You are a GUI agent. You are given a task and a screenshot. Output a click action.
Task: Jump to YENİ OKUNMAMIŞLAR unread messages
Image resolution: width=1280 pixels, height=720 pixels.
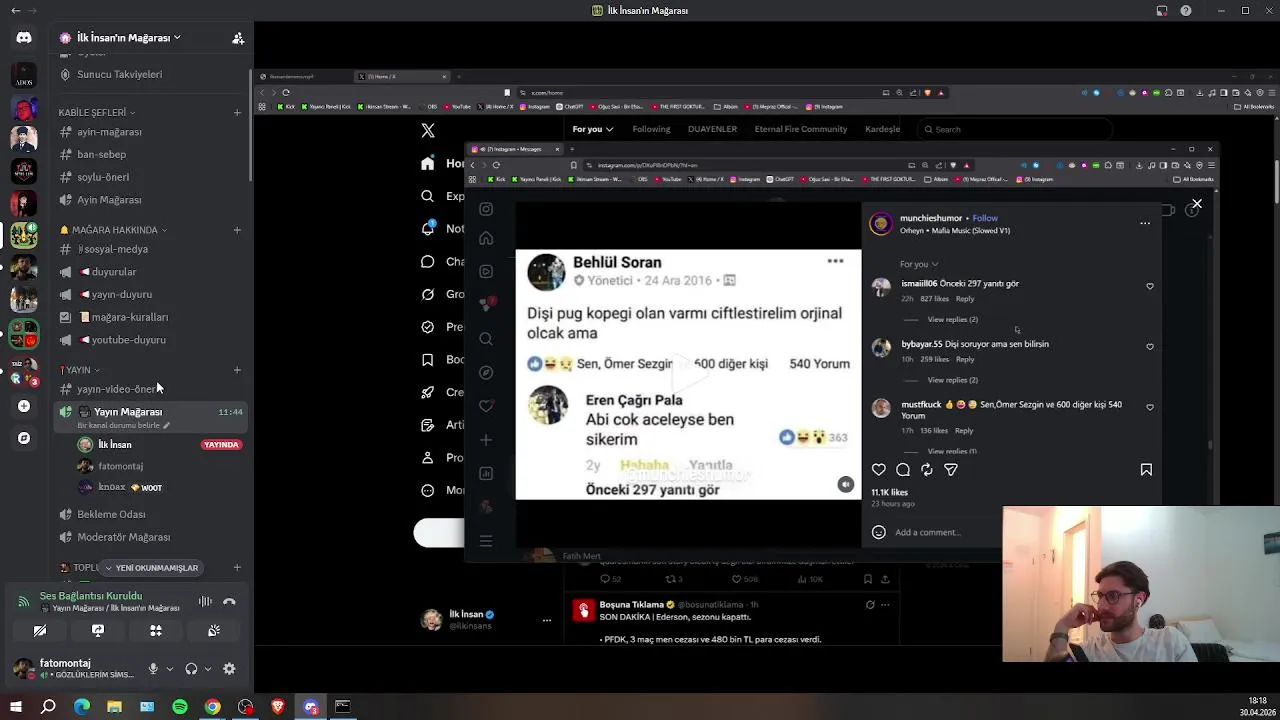pyautogui.click(x=151, y=568)
